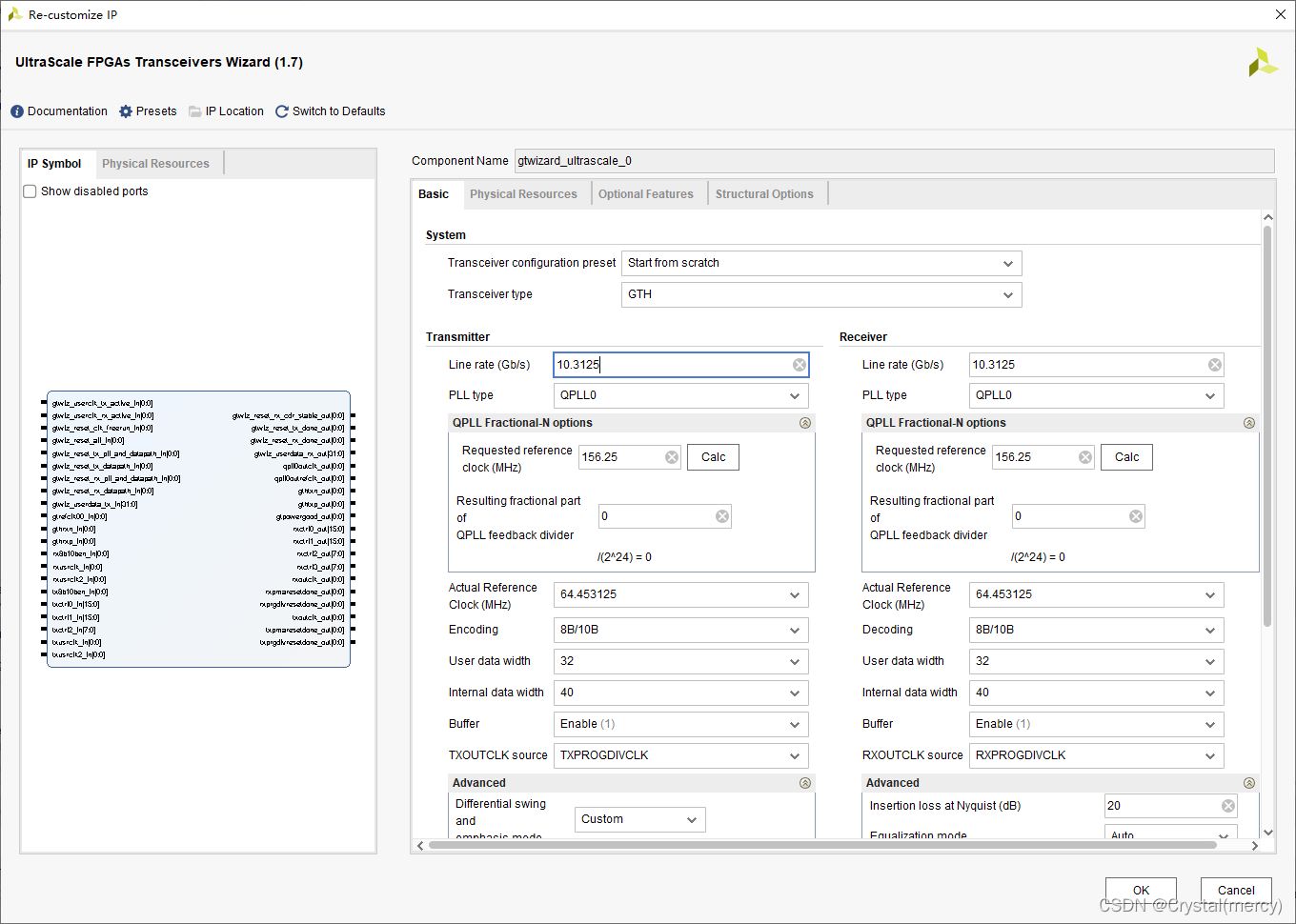Click scroll down arrow in settings panel
Image resolution: width=1296 pixels, height=924 pixels.
(x=1267, y=832)
